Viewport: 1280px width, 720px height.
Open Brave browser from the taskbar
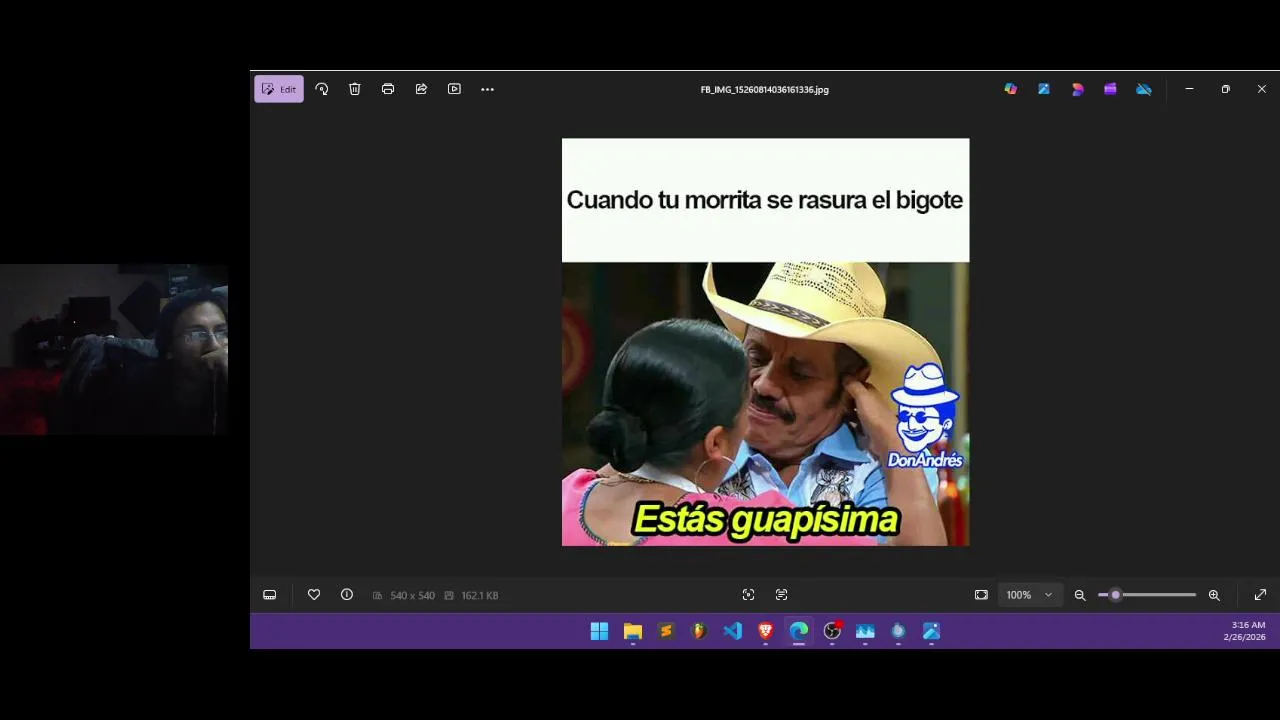coord(765,631)
